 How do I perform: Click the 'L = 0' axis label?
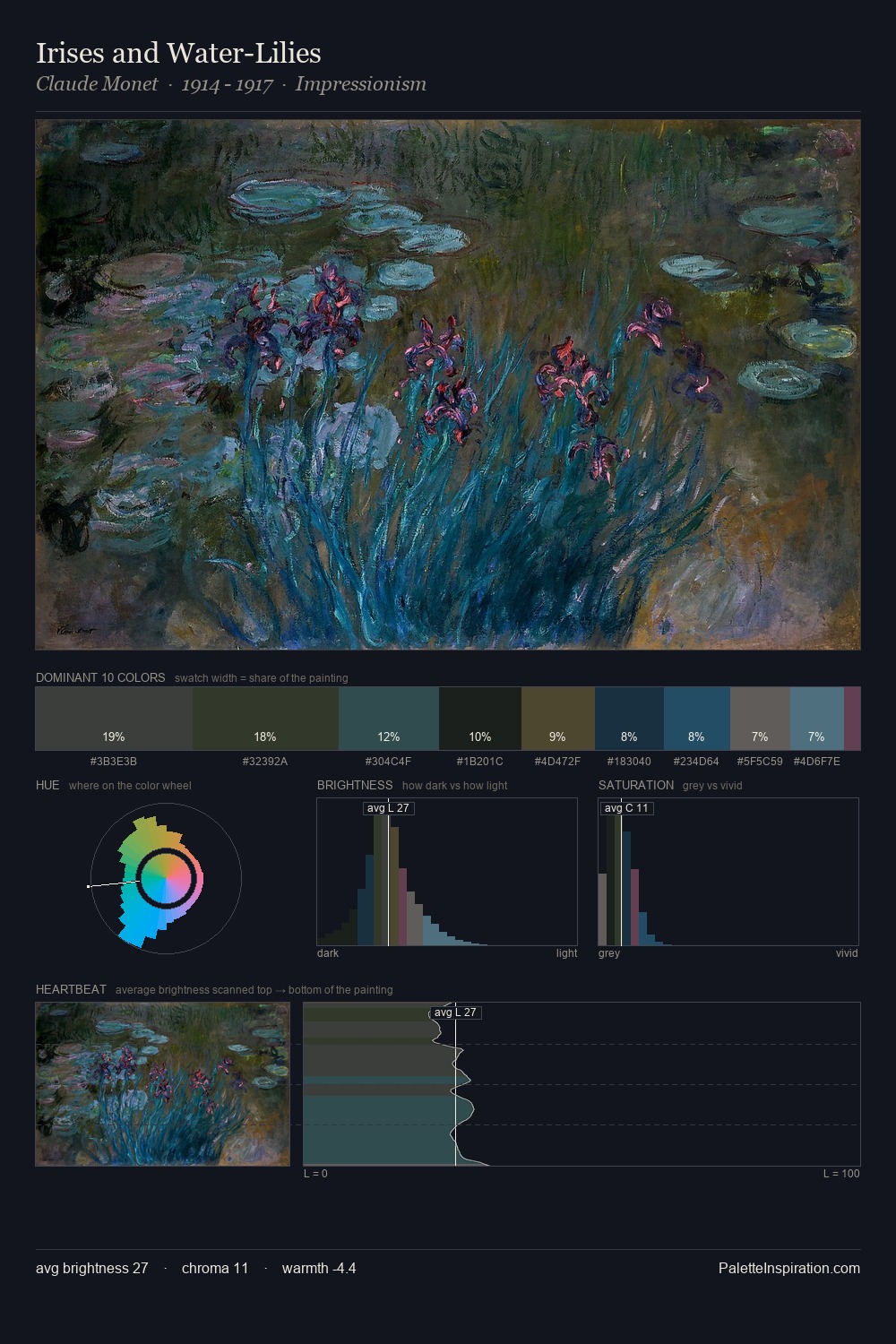315,1174
